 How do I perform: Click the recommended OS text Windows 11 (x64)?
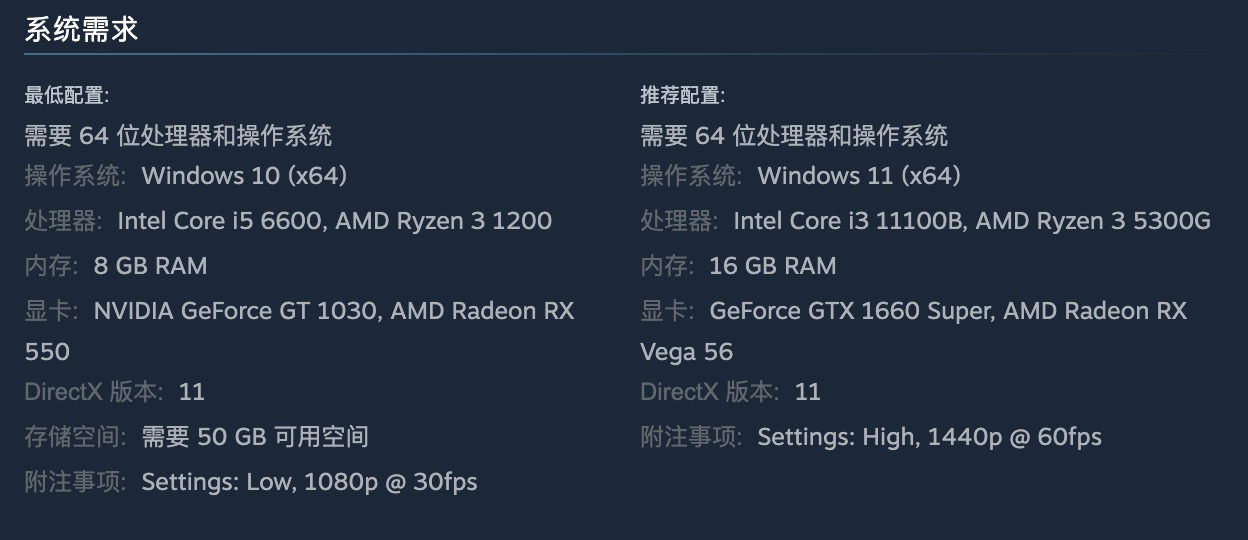click(859, 176)
